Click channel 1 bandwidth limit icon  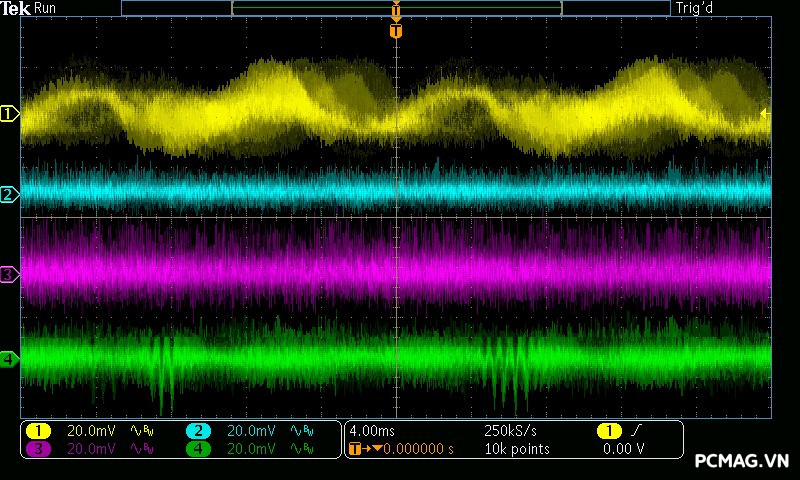coord(143,431)
